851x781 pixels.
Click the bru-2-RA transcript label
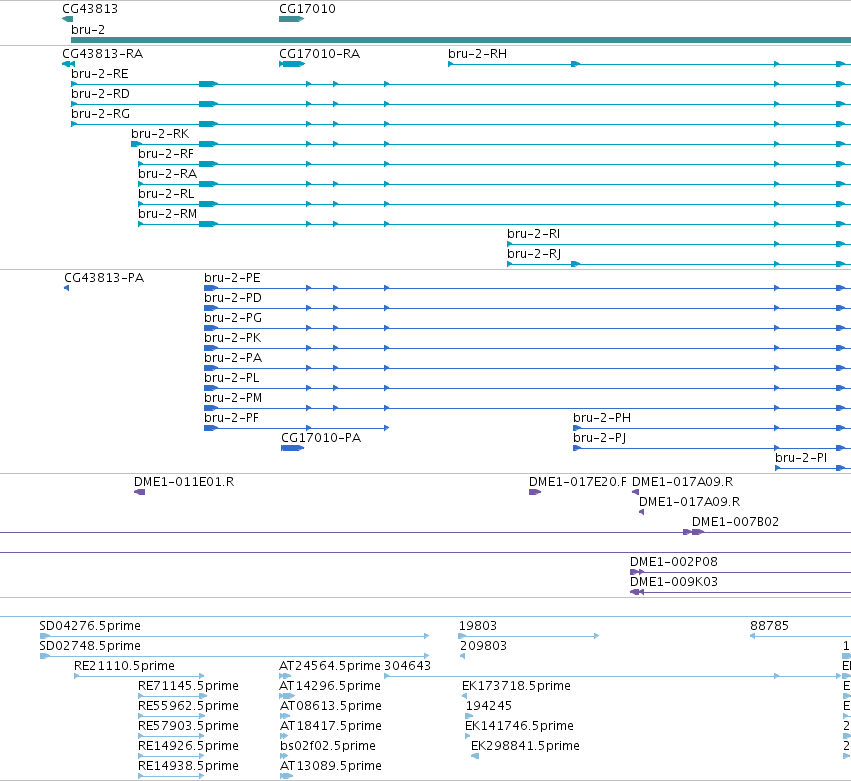168,174
